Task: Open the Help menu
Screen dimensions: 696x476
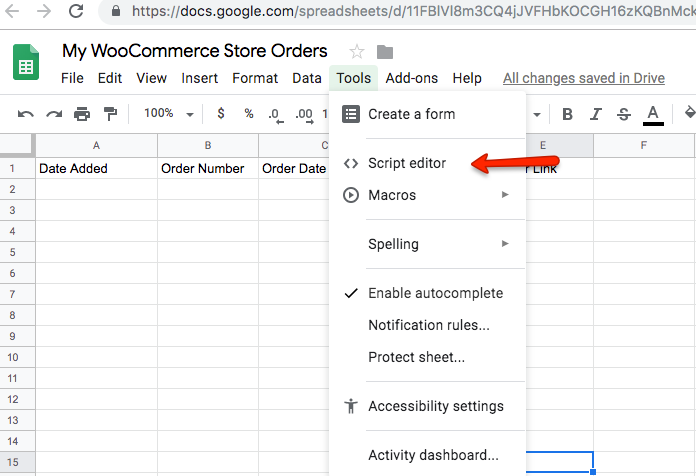Action: point(467,78)
